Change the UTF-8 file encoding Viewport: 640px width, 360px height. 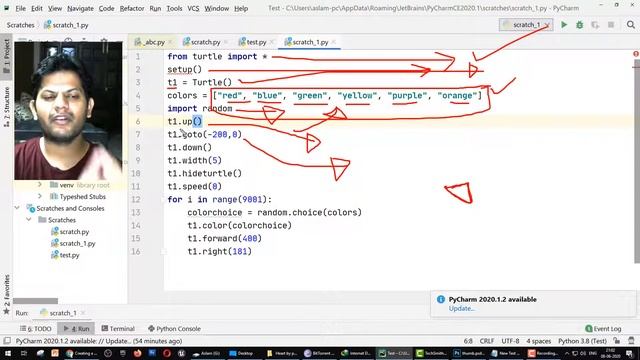point(510,341)
